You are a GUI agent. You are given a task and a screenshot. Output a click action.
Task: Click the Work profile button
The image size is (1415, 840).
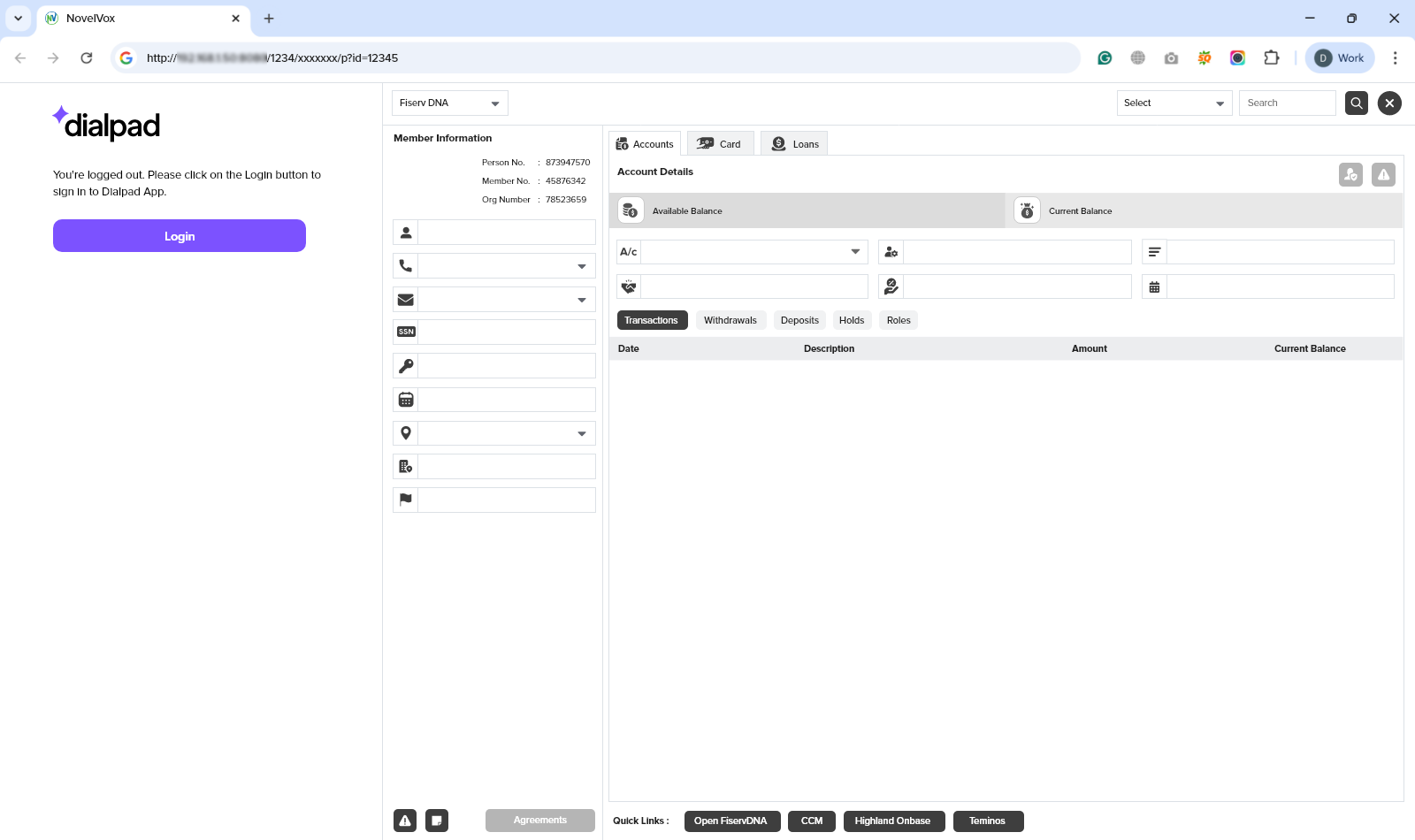(1340, 58)
